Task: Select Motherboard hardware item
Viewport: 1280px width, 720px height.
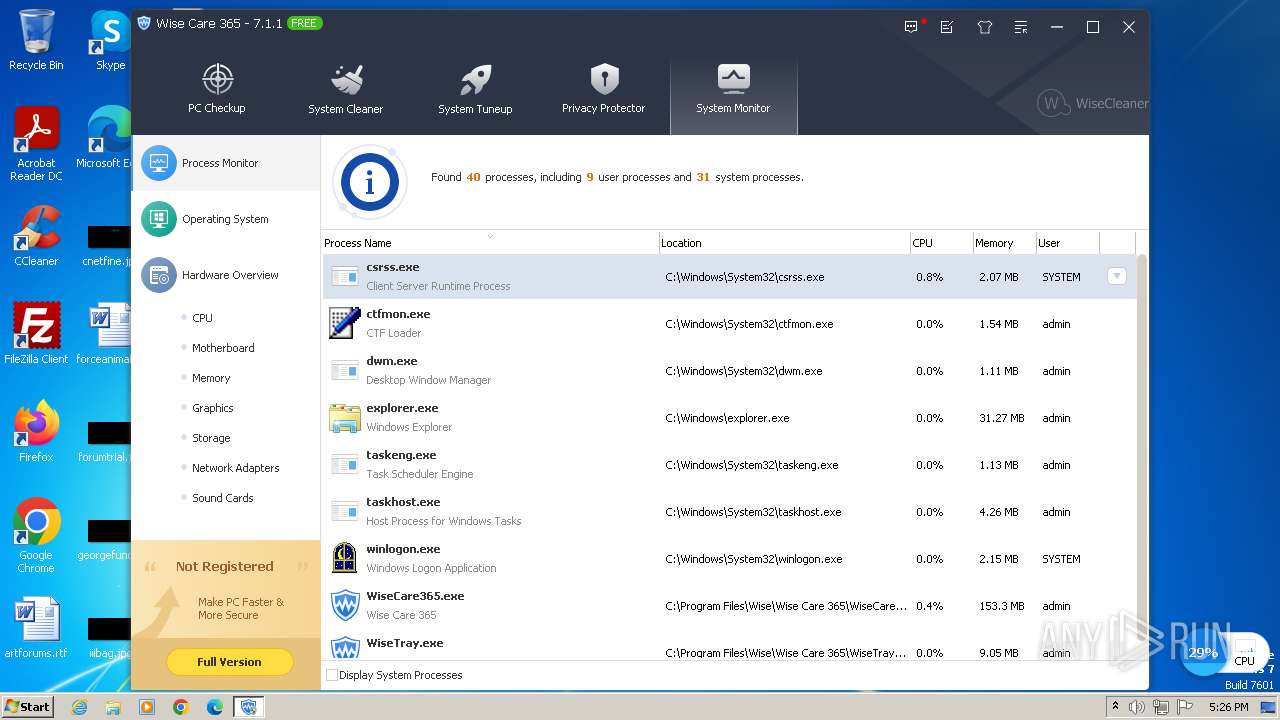Action: pos(223,348)
